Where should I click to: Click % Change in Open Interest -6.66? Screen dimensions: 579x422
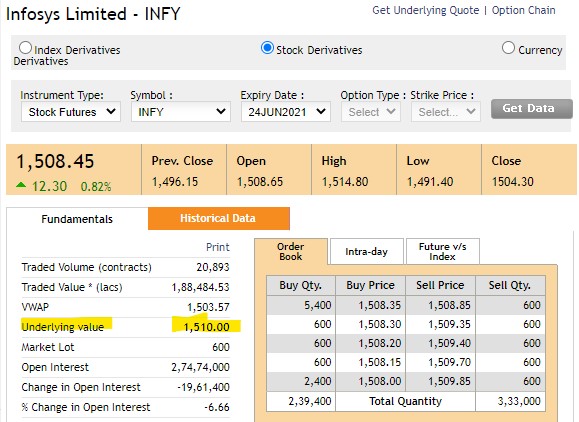point(217,407)
